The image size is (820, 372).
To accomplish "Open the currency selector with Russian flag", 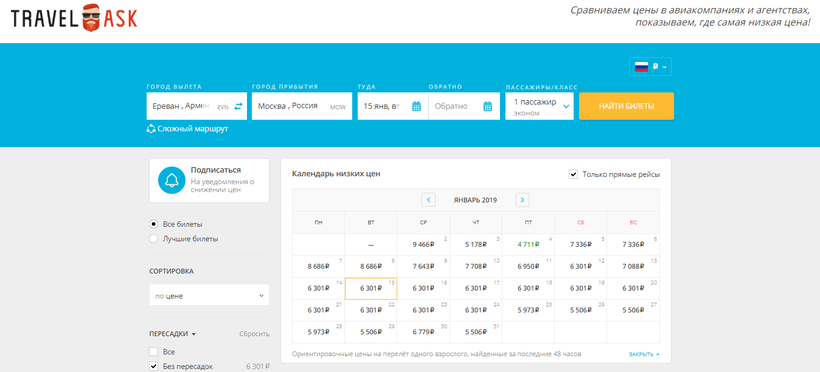I will coord(650,66).
